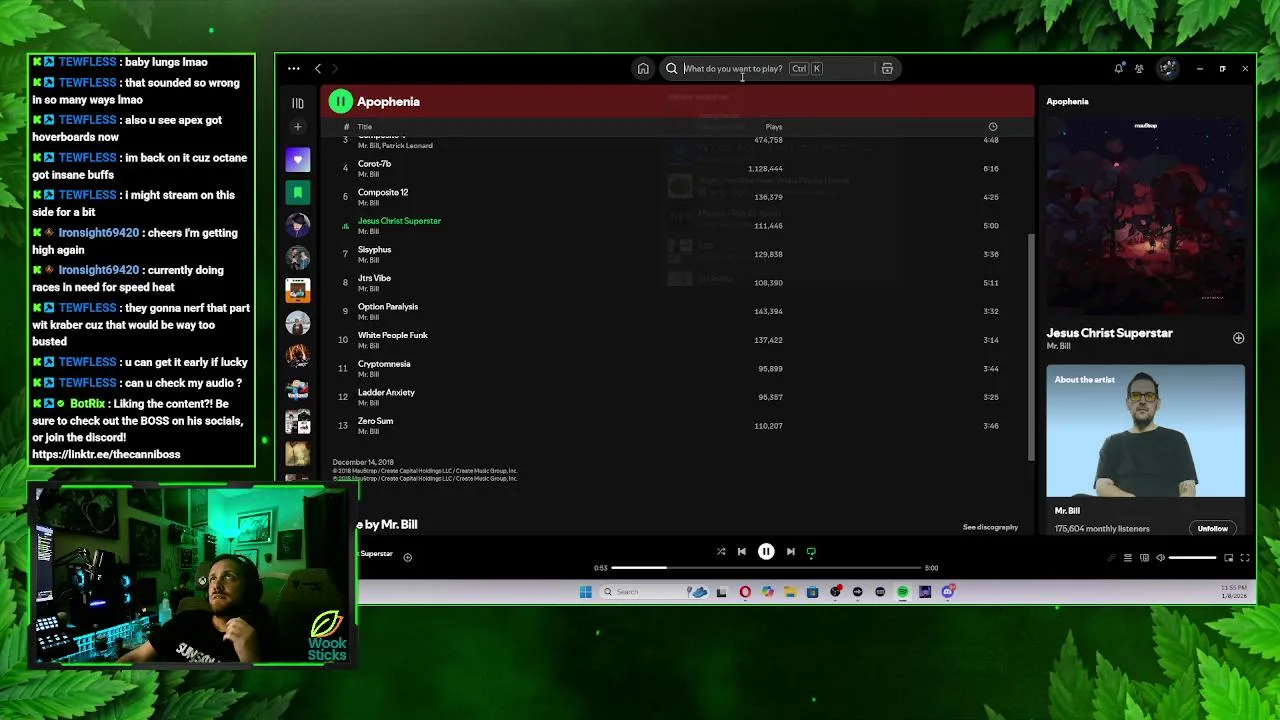Image resolution: width=1280 pixels, height=720 pixels.
Task: Click the magnifier search icon
Action: point(672,69)
